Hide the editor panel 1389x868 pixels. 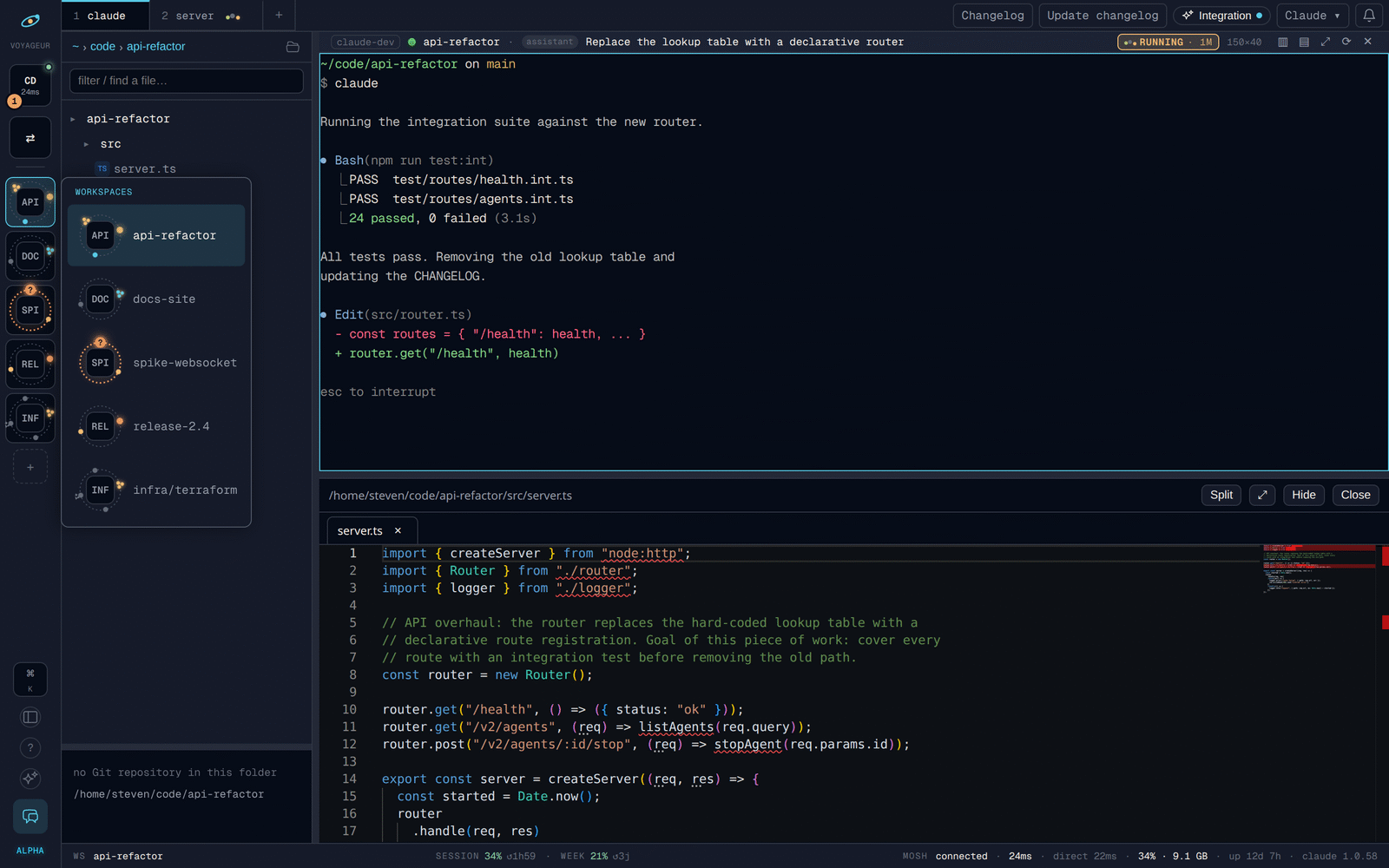1304,495
